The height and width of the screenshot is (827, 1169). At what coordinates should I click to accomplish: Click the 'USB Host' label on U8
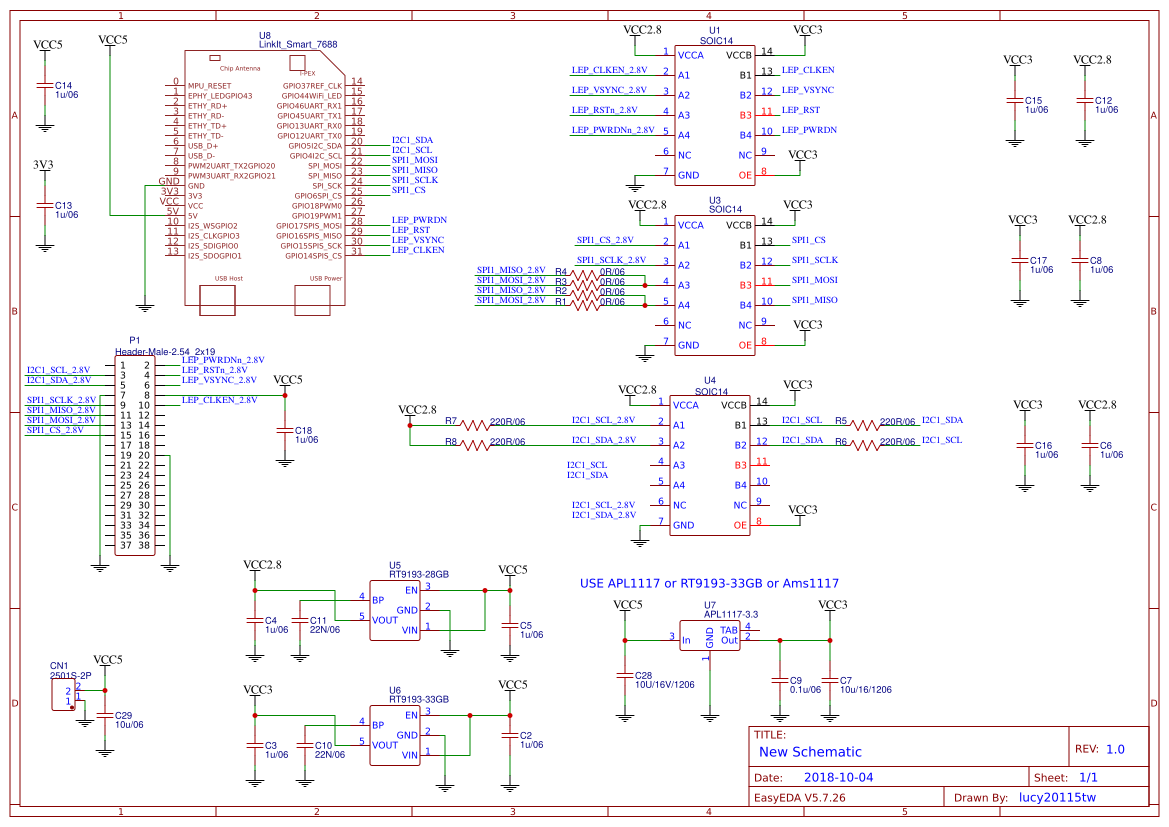coord(229,278)
